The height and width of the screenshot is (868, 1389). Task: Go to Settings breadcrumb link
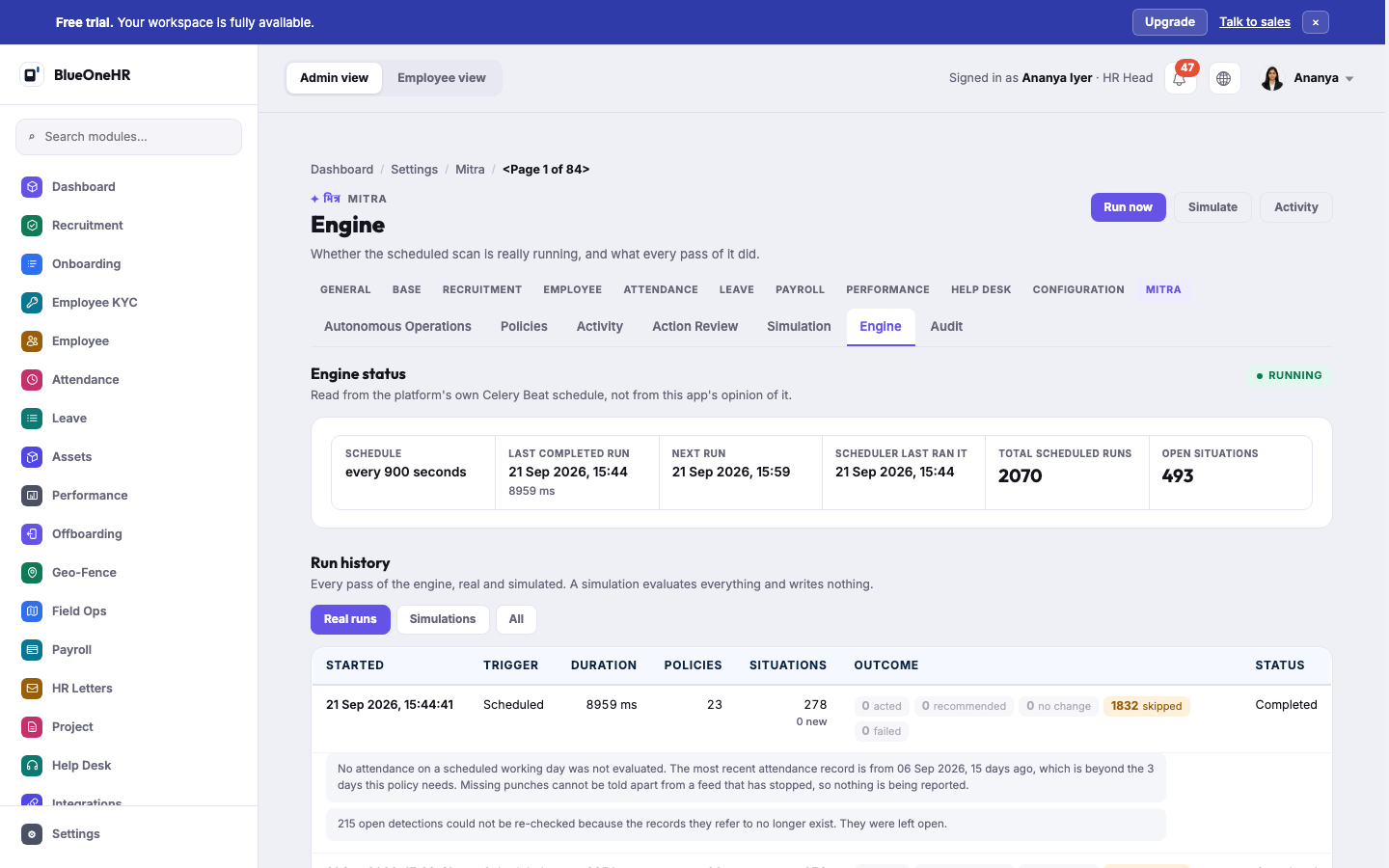point(414,169)
